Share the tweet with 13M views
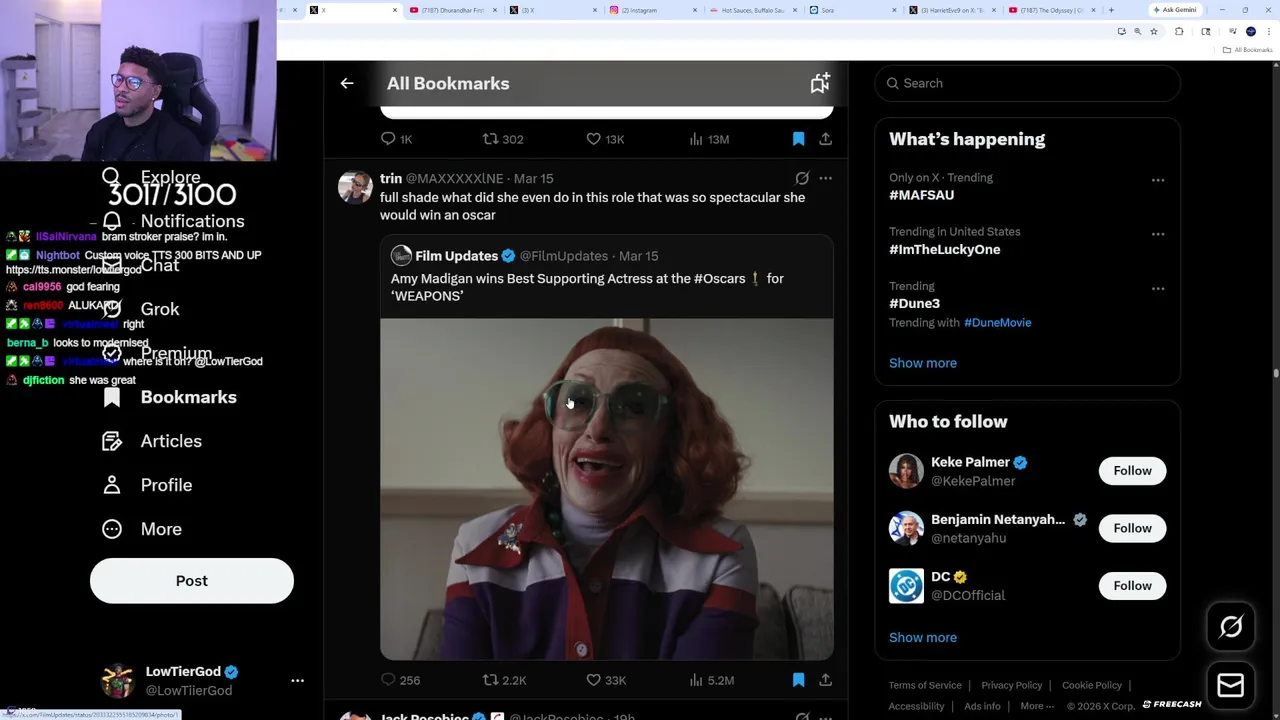This screenshot has width=1280, height=720. click(x=825, y=139)
